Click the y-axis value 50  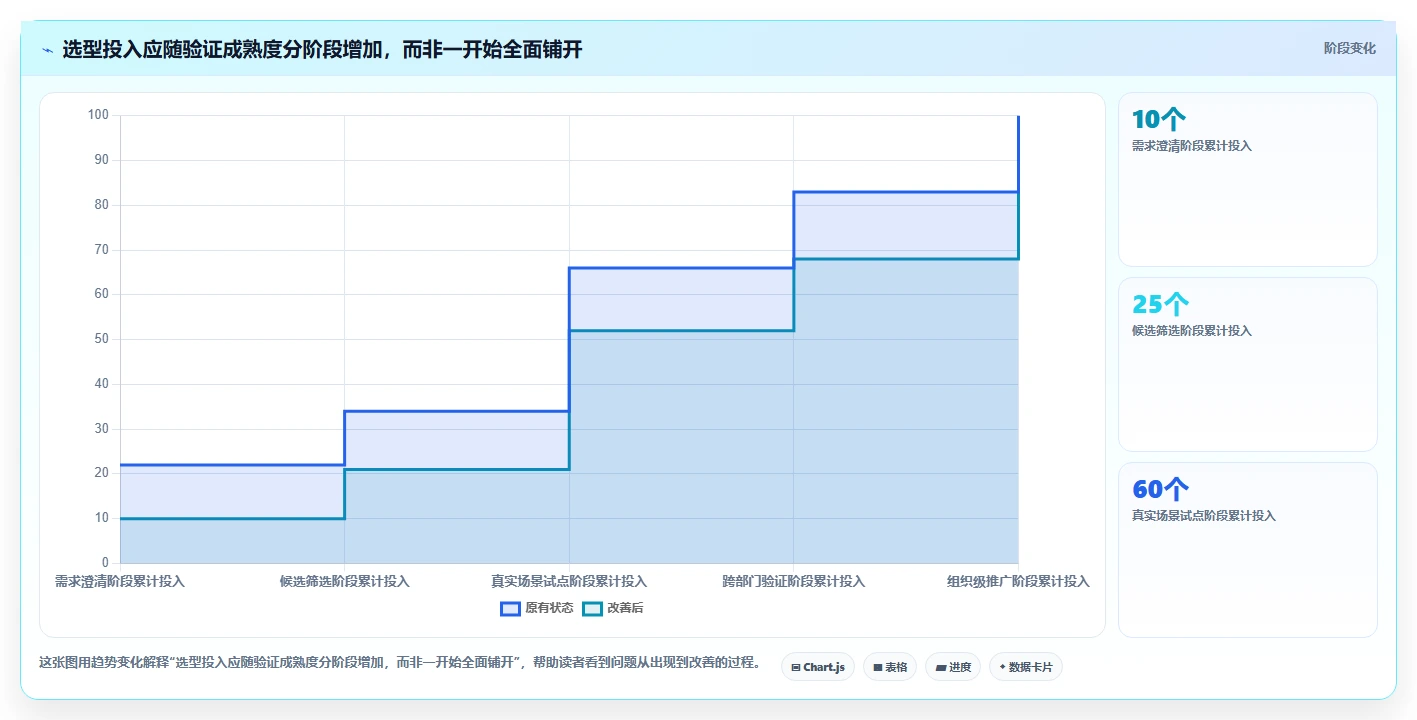(x=101, y=339)
